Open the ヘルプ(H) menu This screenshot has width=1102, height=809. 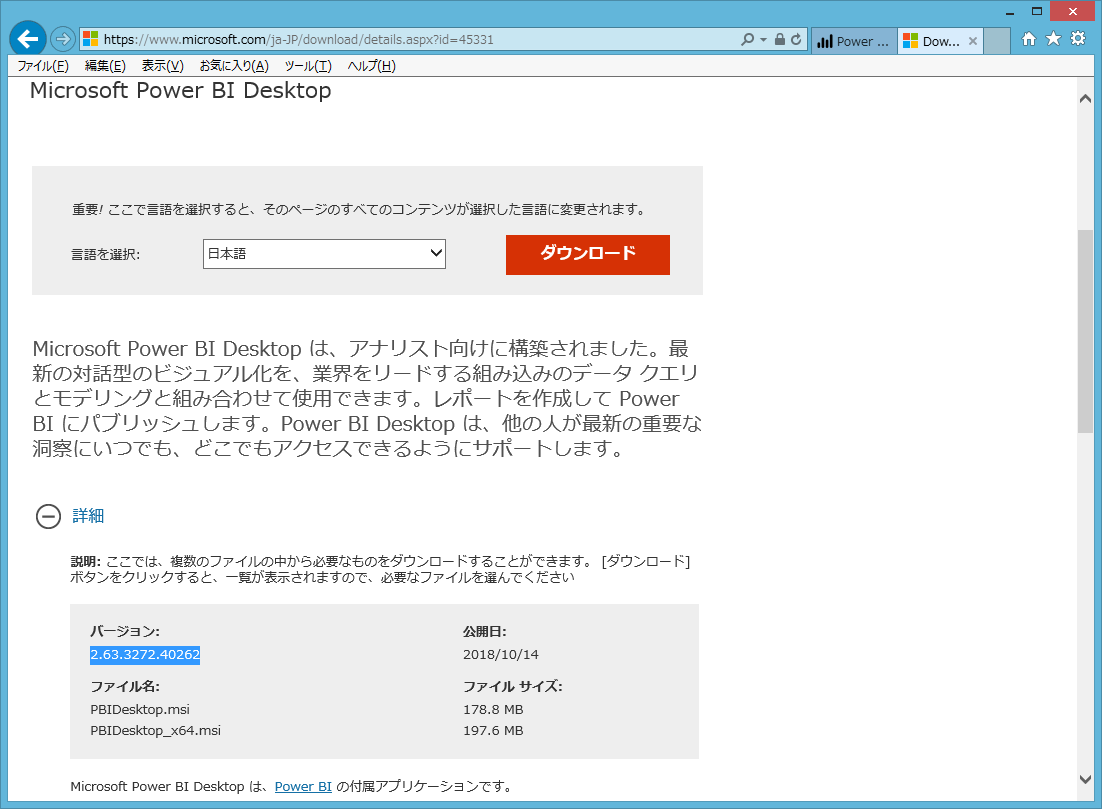coord(372,66)
